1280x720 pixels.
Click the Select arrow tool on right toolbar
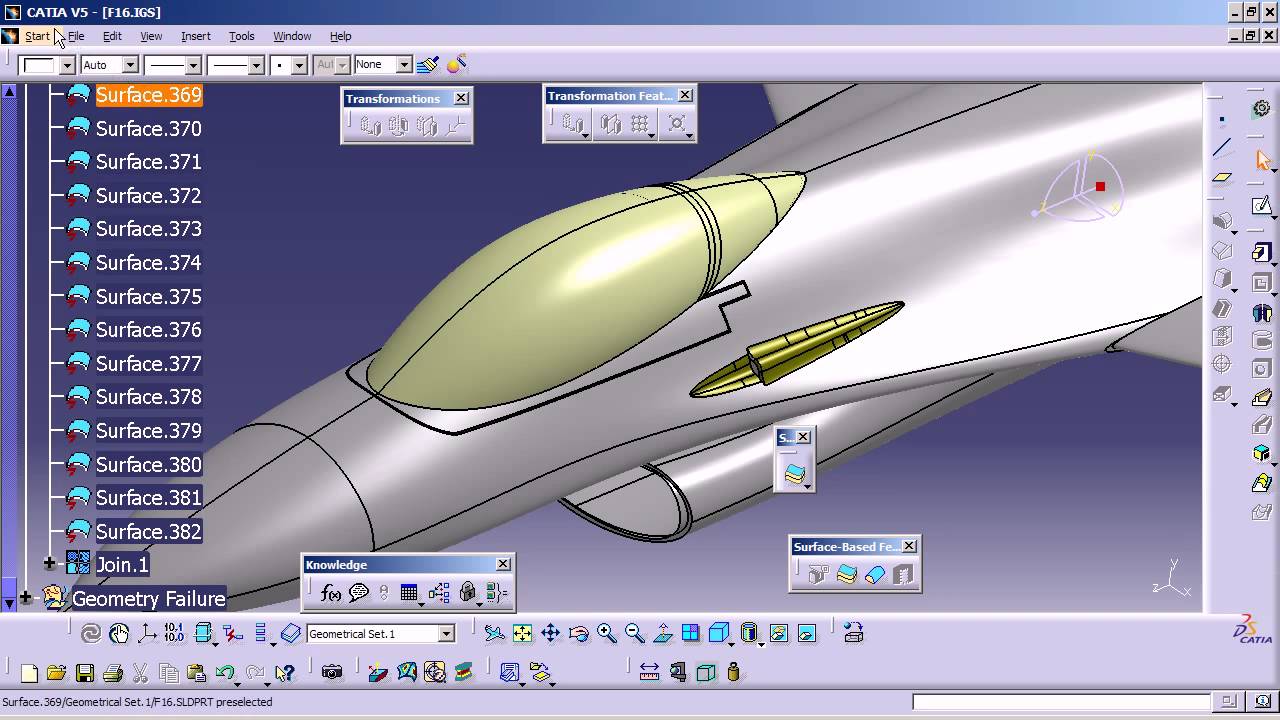pyautogui.click(x=1262, y=159)
